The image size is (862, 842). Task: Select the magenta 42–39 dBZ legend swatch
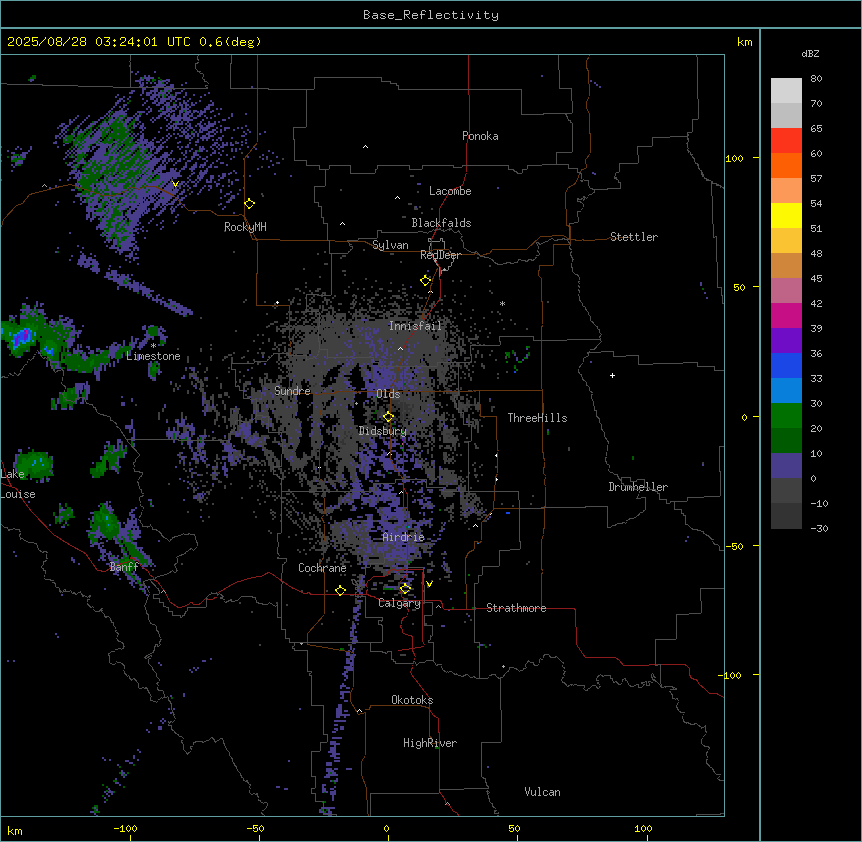coord(786,315)
